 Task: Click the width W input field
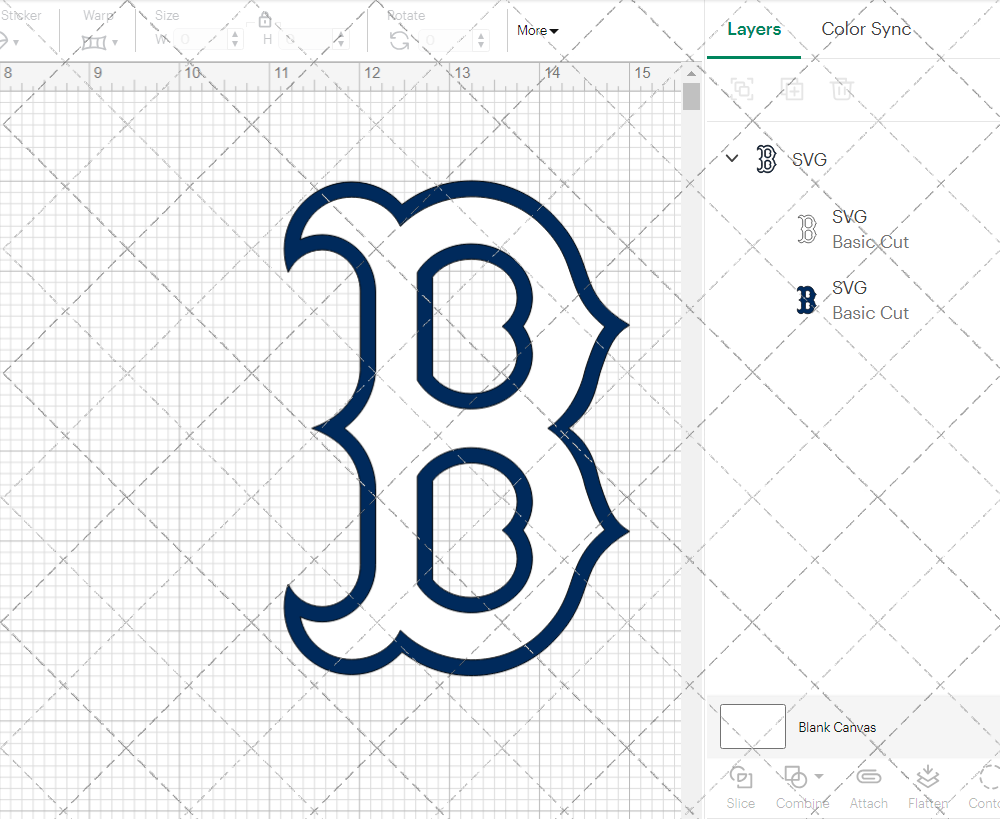coord(200,40)
